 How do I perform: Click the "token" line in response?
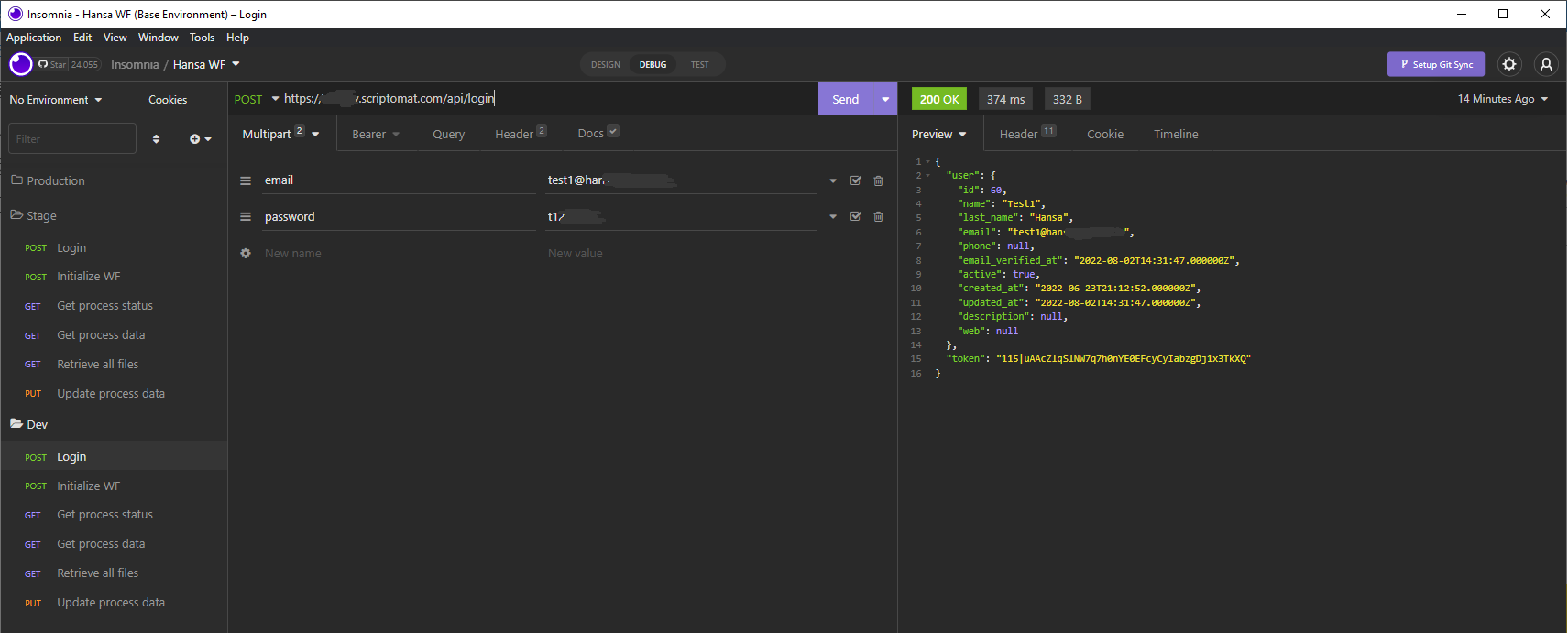(x=1098, y=359)
